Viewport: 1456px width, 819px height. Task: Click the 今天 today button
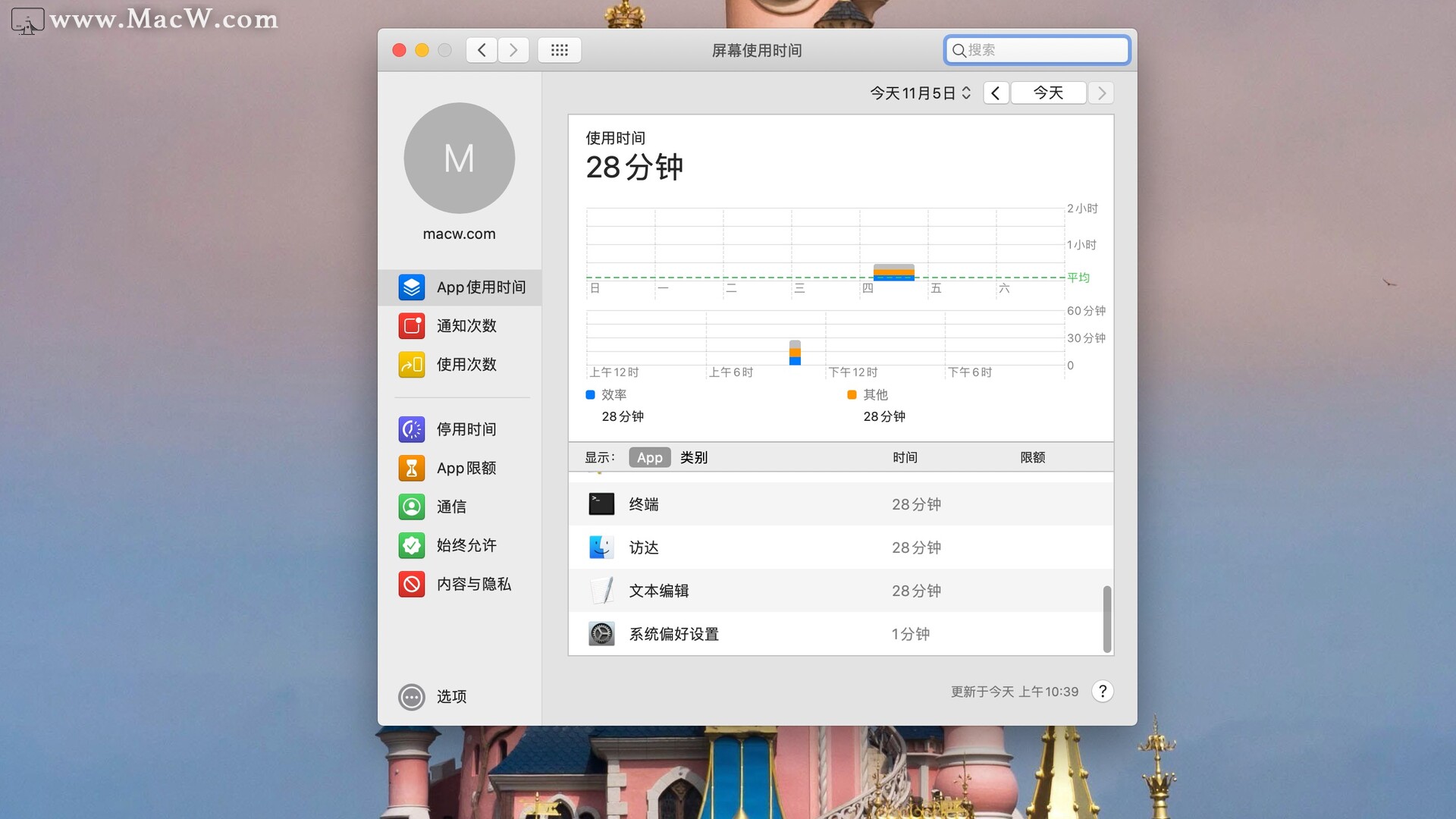coord(1048,93)
